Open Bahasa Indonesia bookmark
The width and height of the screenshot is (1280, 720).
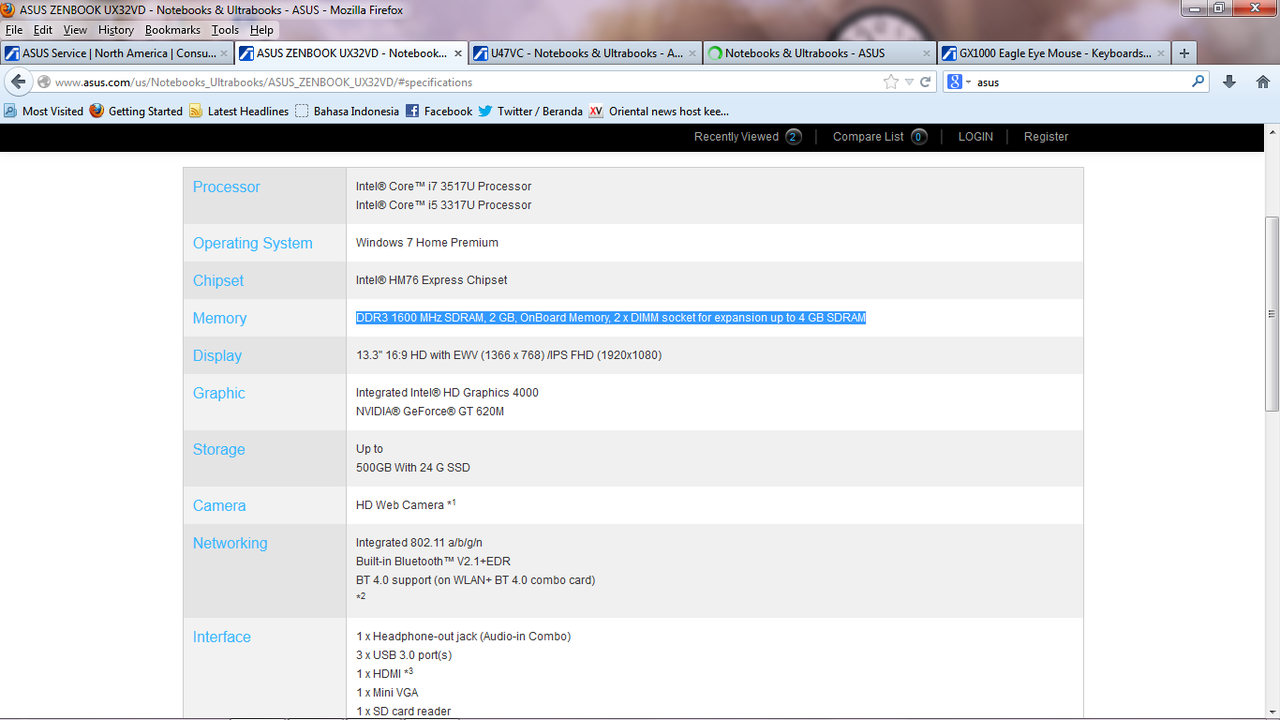pyautogui.click(x=347, y=111)
